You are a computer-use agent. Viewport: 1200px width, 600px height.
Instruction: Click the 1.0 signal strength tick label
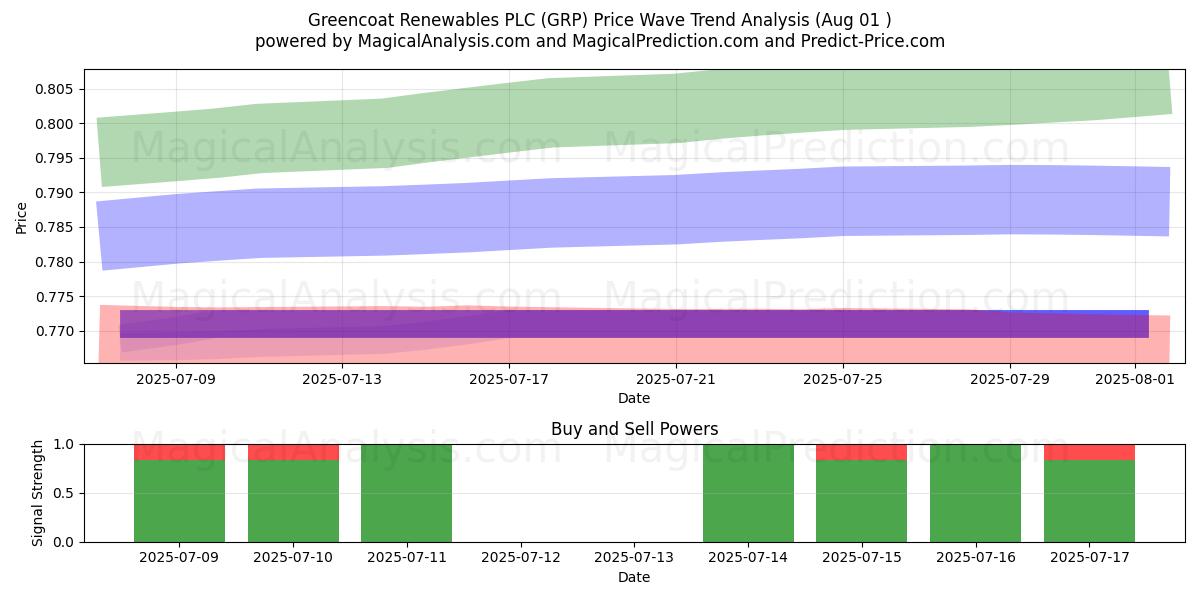[x=64, y=444]
